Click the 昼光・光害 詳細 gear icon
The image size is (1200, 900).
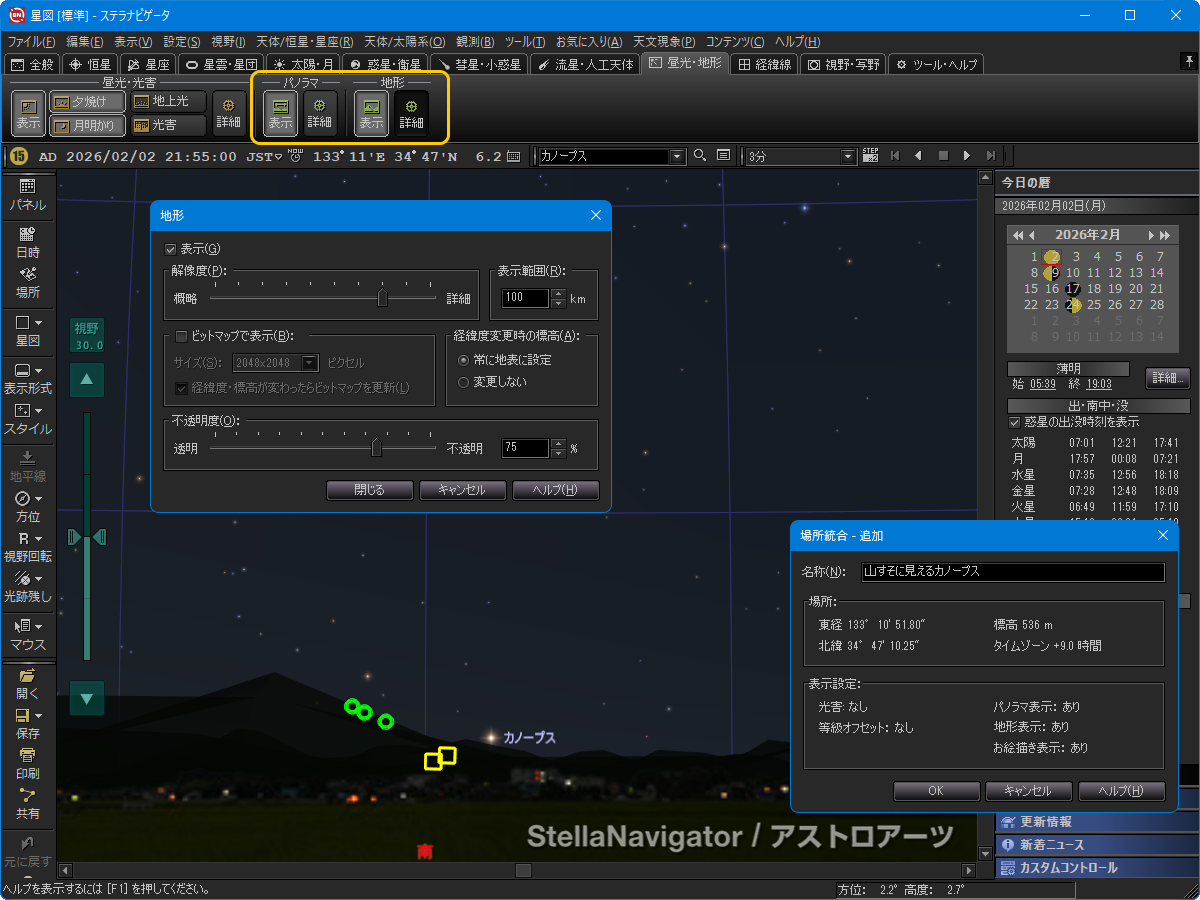[x=228, y=115]
